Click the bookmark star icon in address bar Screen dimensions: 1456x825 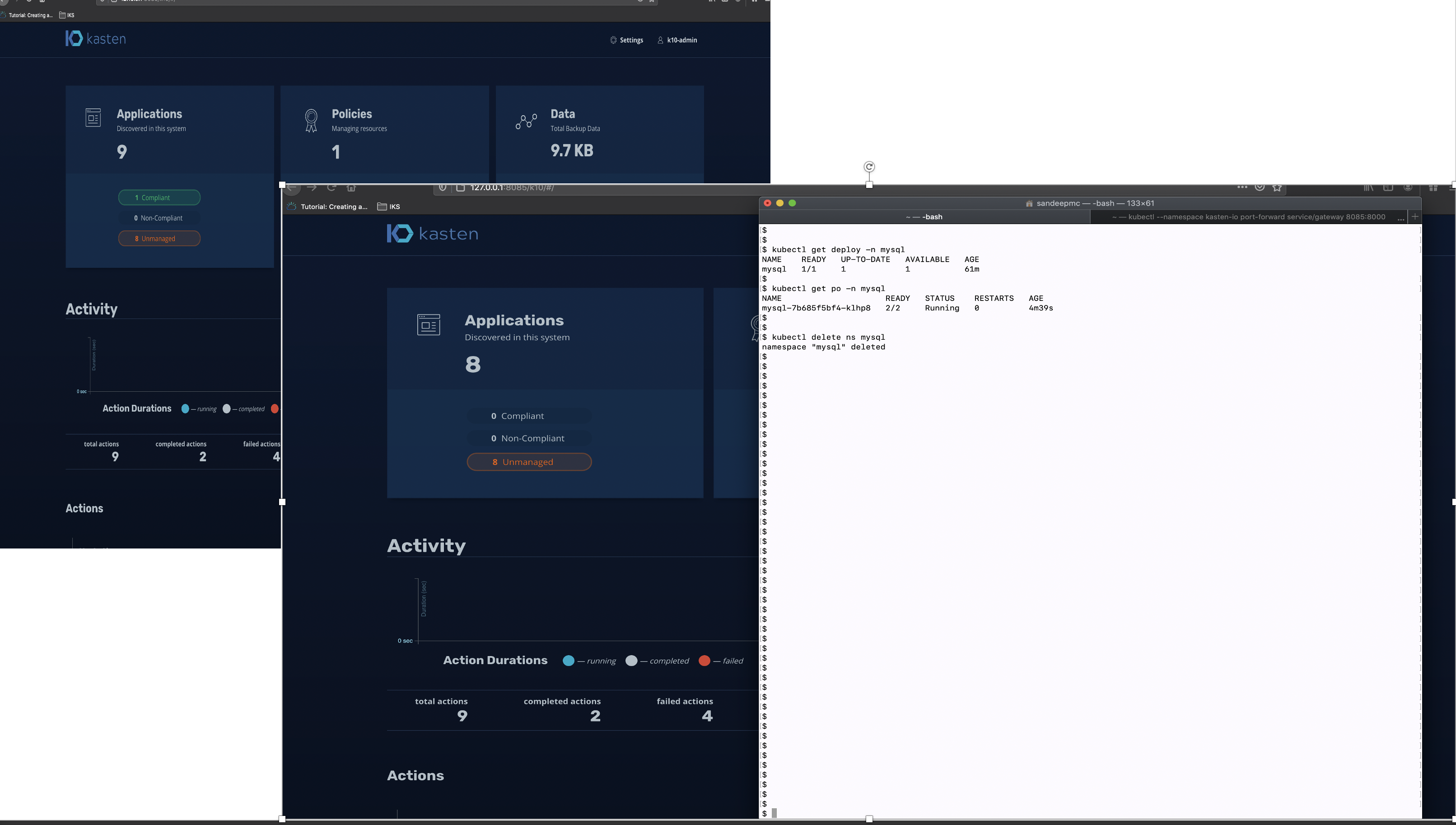point(1276,187)
